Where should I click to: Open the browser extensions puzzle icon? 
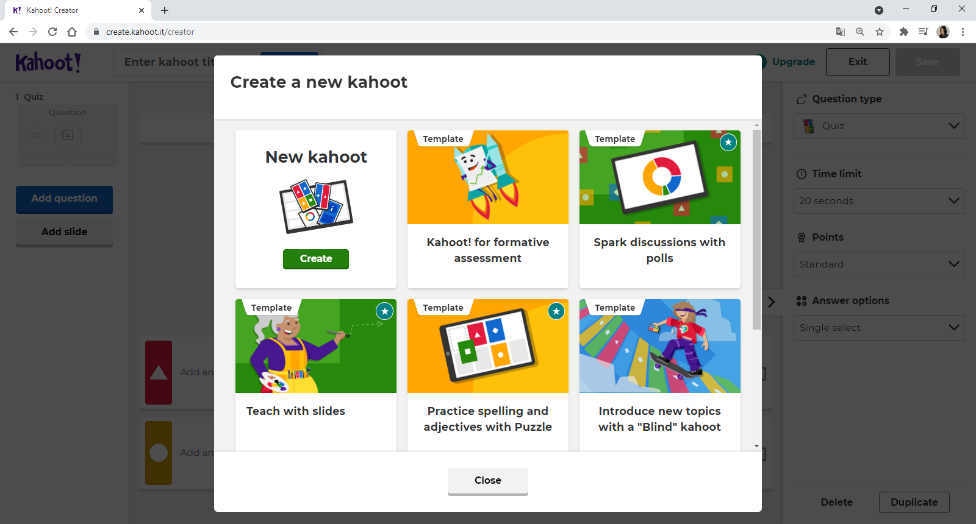[904, 32]
